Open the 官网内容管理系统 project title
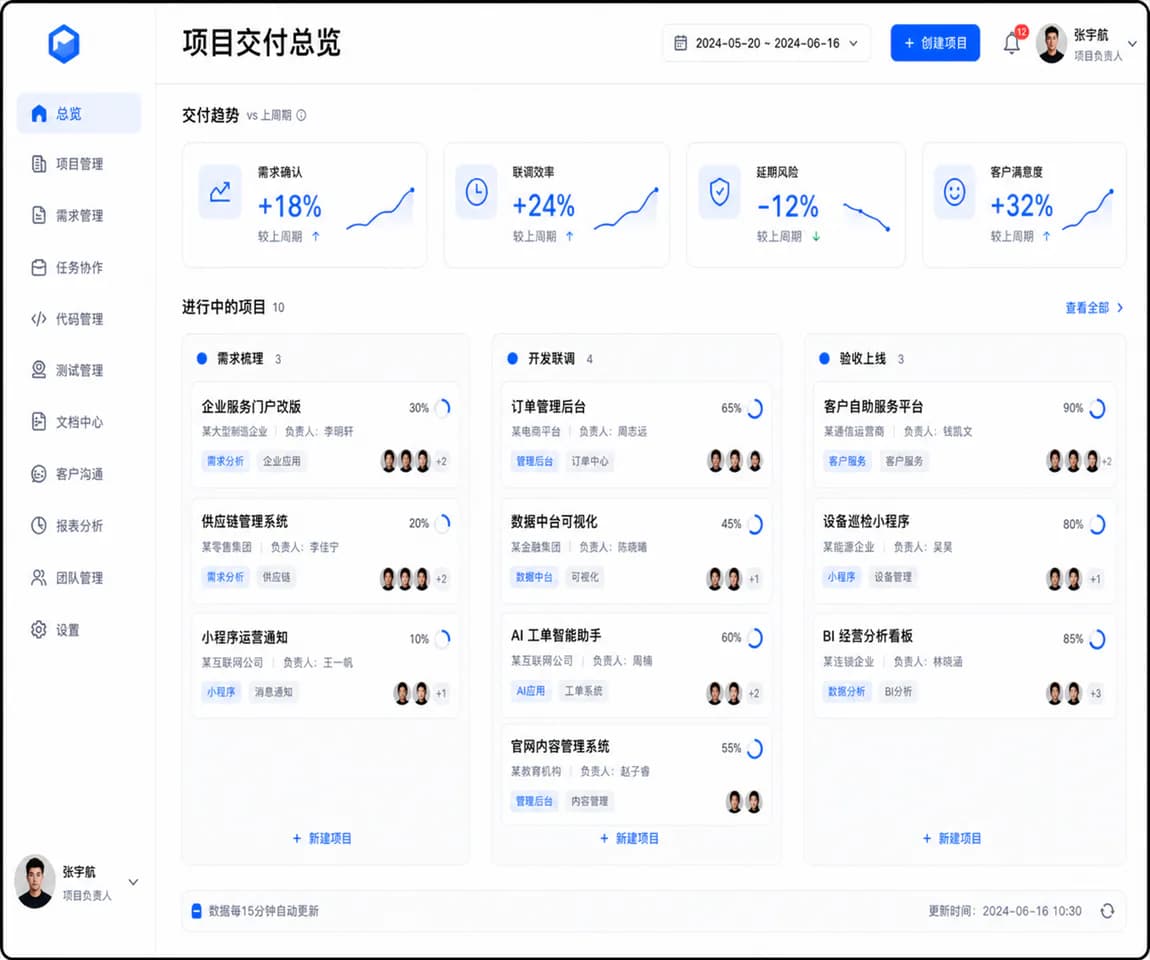This screenshot has height=960, width=1150. (560, 746)
